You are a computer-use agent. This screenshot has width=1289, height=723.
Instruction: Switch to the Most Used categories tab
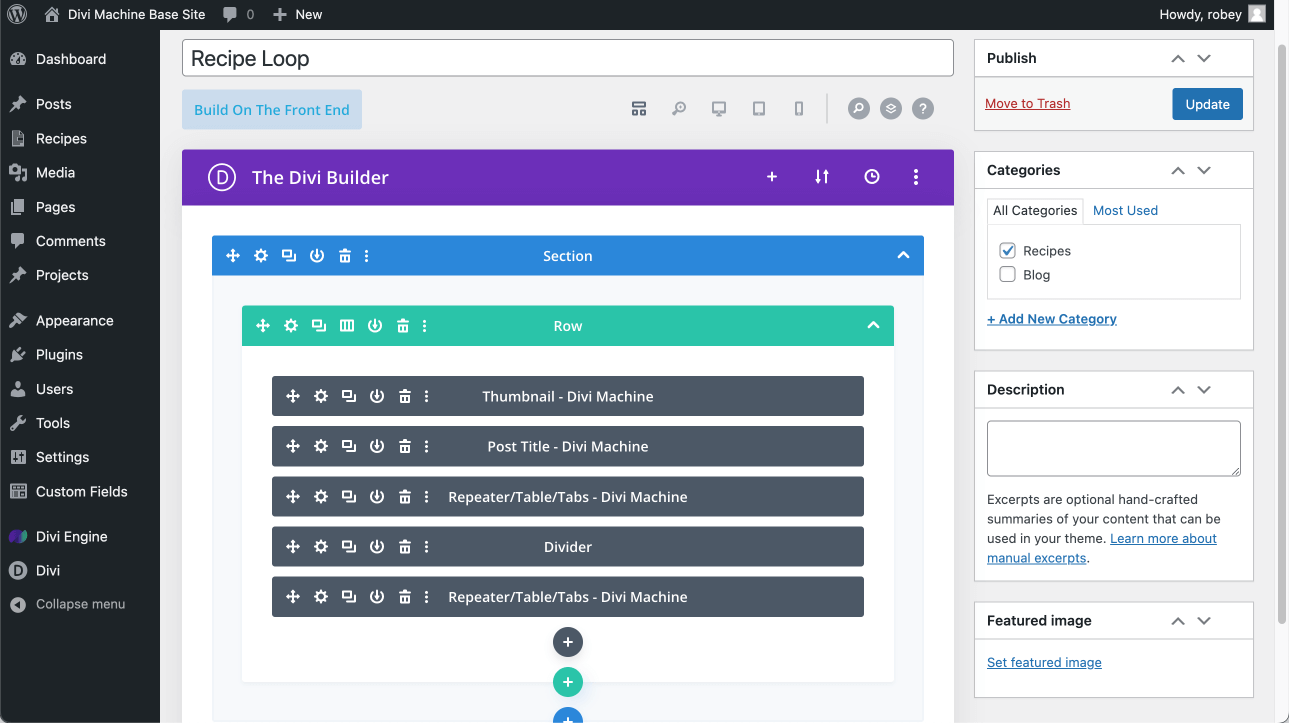pyautogui.click(x=1125, y=210)
